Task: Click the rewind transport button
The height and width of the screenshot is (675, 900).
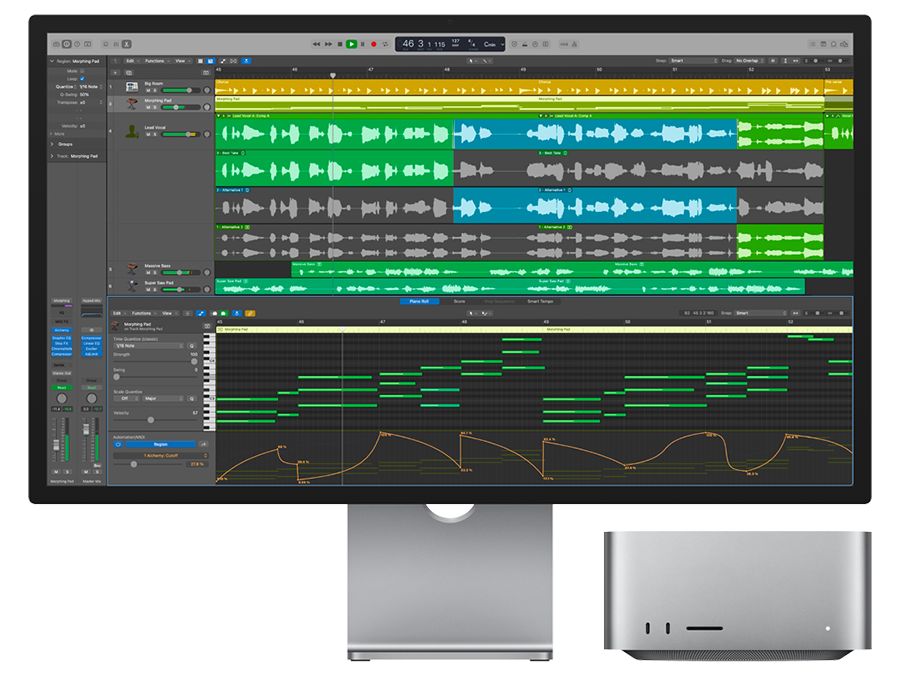Action: click(x=316, y=44)
